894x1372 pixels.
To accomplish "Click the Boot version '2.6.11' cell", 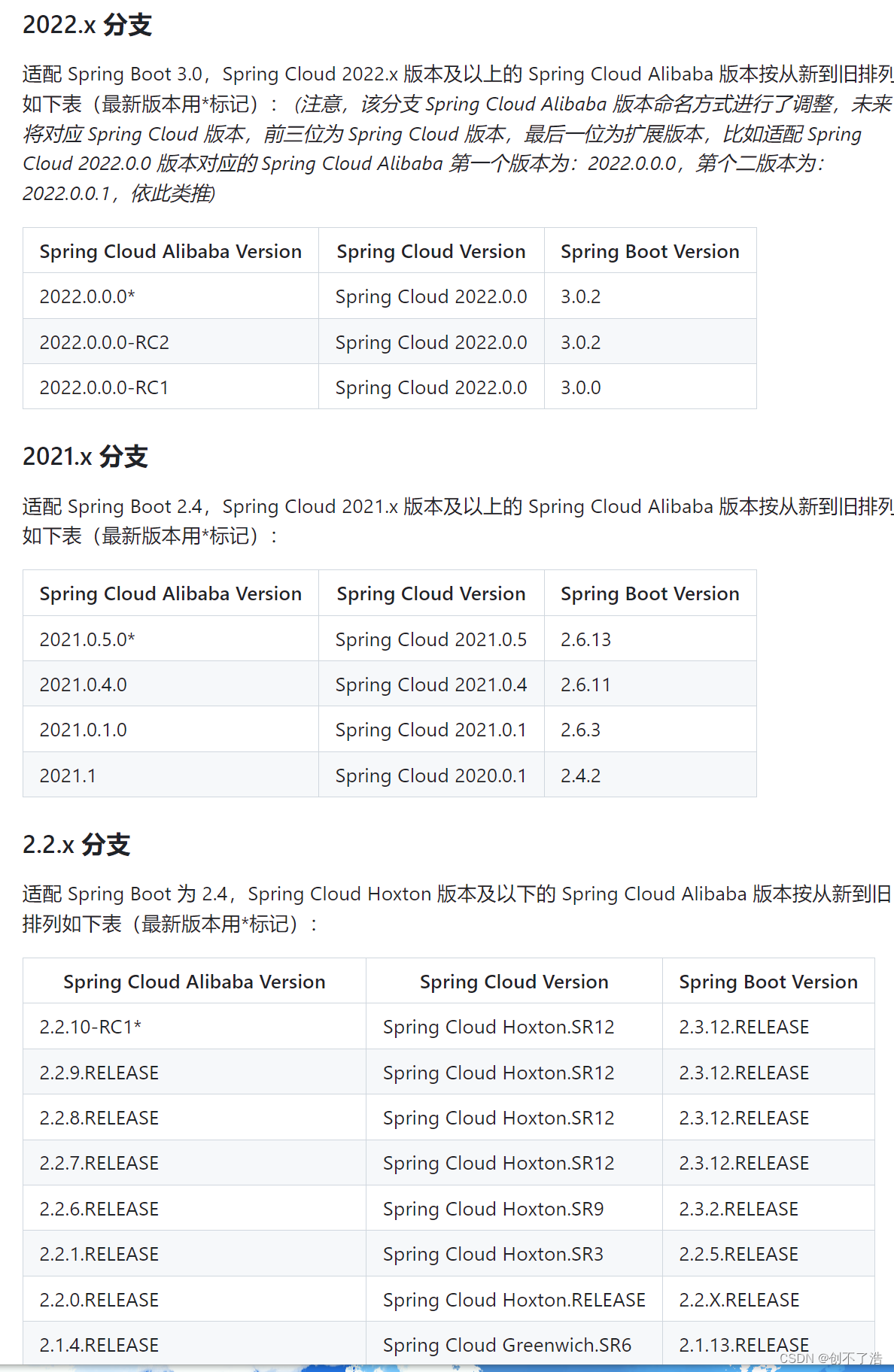I will [650, 684].
